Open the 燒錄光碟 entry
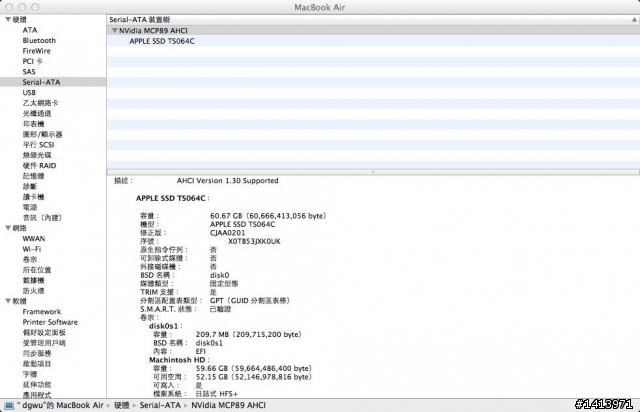Viewport: 640px width, 412px height. coord(37,155)
